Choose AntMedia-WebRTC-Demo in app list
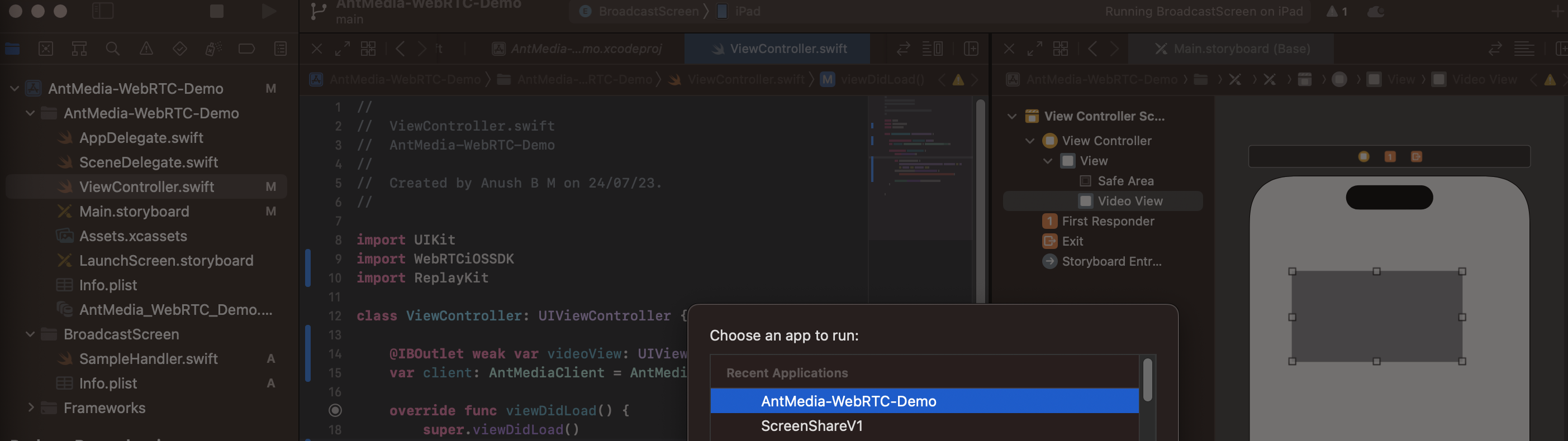This screenshot has width=1568, height=441. click(x=924, y=401)
